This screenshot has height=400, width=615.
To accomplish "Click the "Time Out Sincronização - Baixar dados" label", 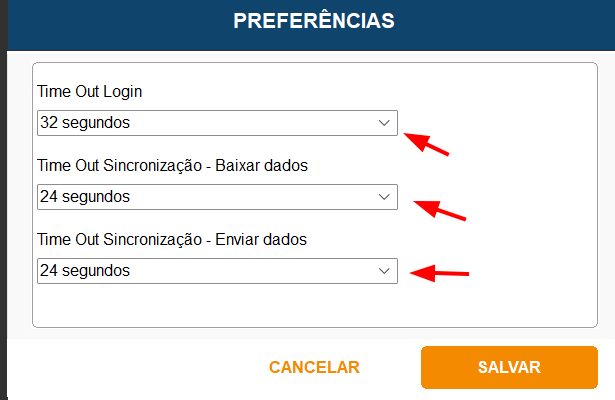I will point(172,166).
